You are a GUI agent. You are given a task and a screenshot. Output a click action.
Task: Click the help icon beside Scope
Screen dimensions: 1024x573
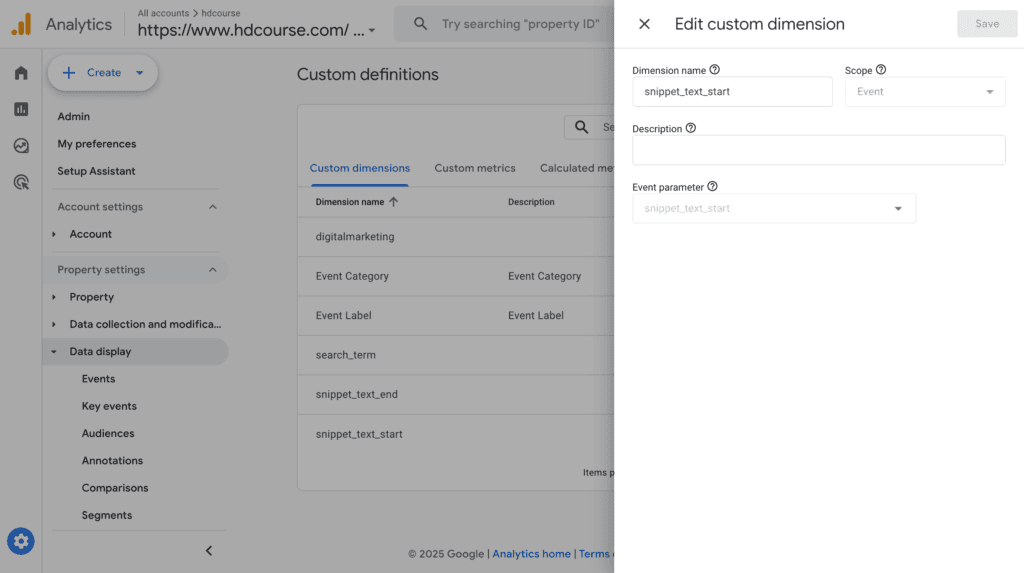881,70
